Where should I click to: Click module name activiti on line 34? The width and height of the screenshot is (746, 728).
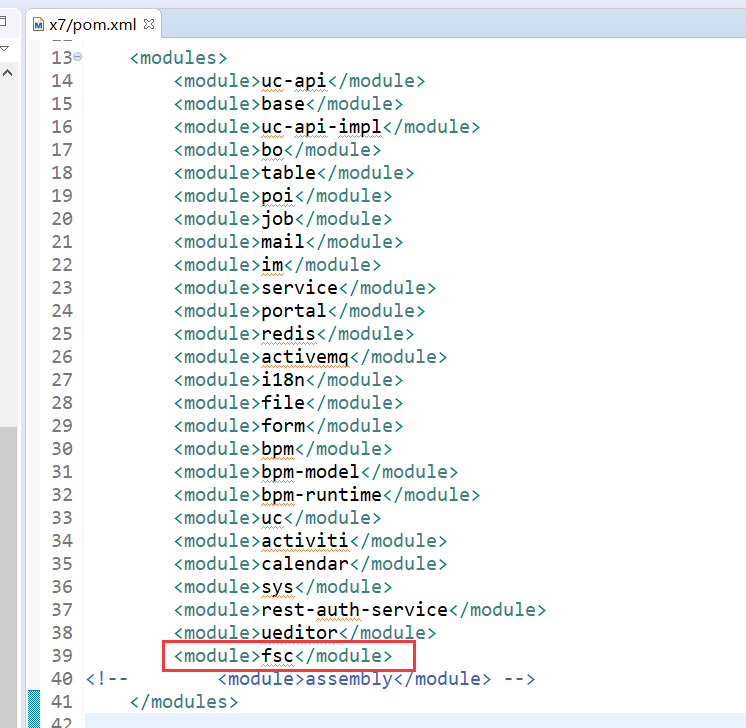[x=305, y=541]
